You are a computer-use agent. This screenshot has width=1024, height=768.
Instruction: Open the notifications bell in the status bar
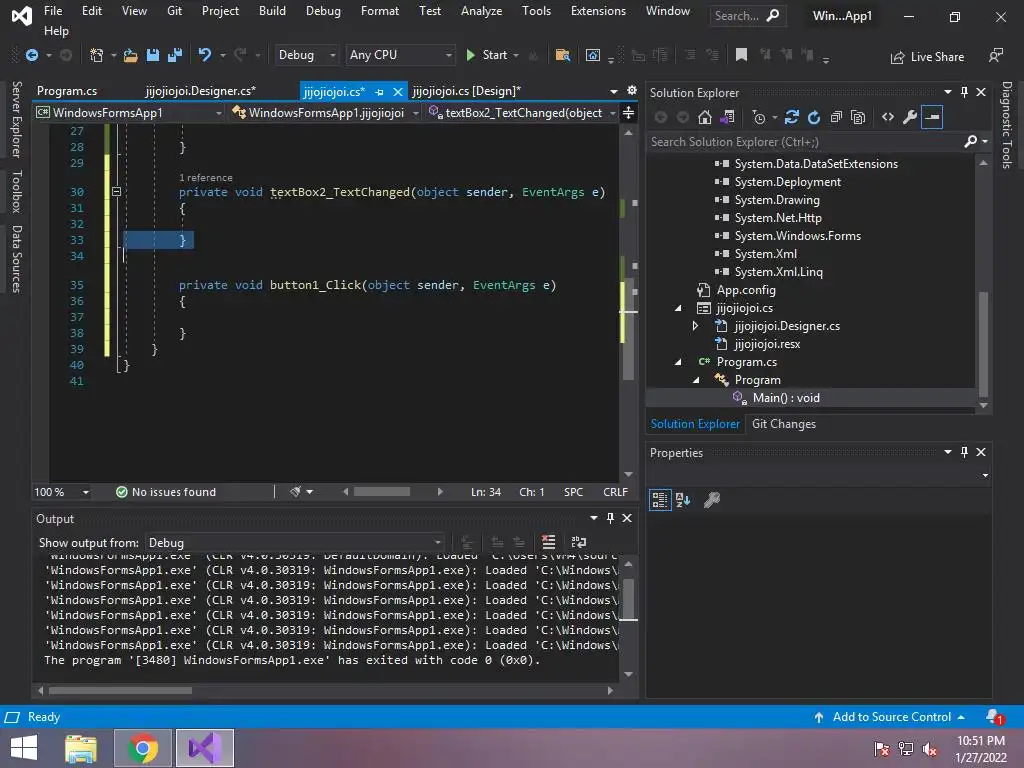click(x=994, y=717)
